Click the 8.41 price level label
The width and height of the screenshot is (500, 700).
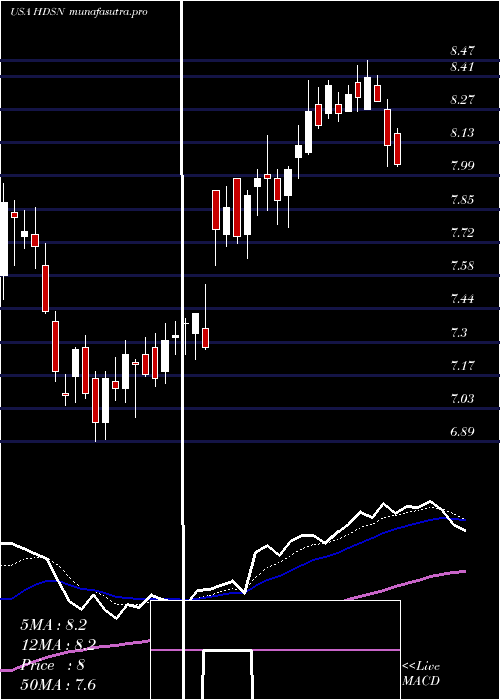coord(462,67)
